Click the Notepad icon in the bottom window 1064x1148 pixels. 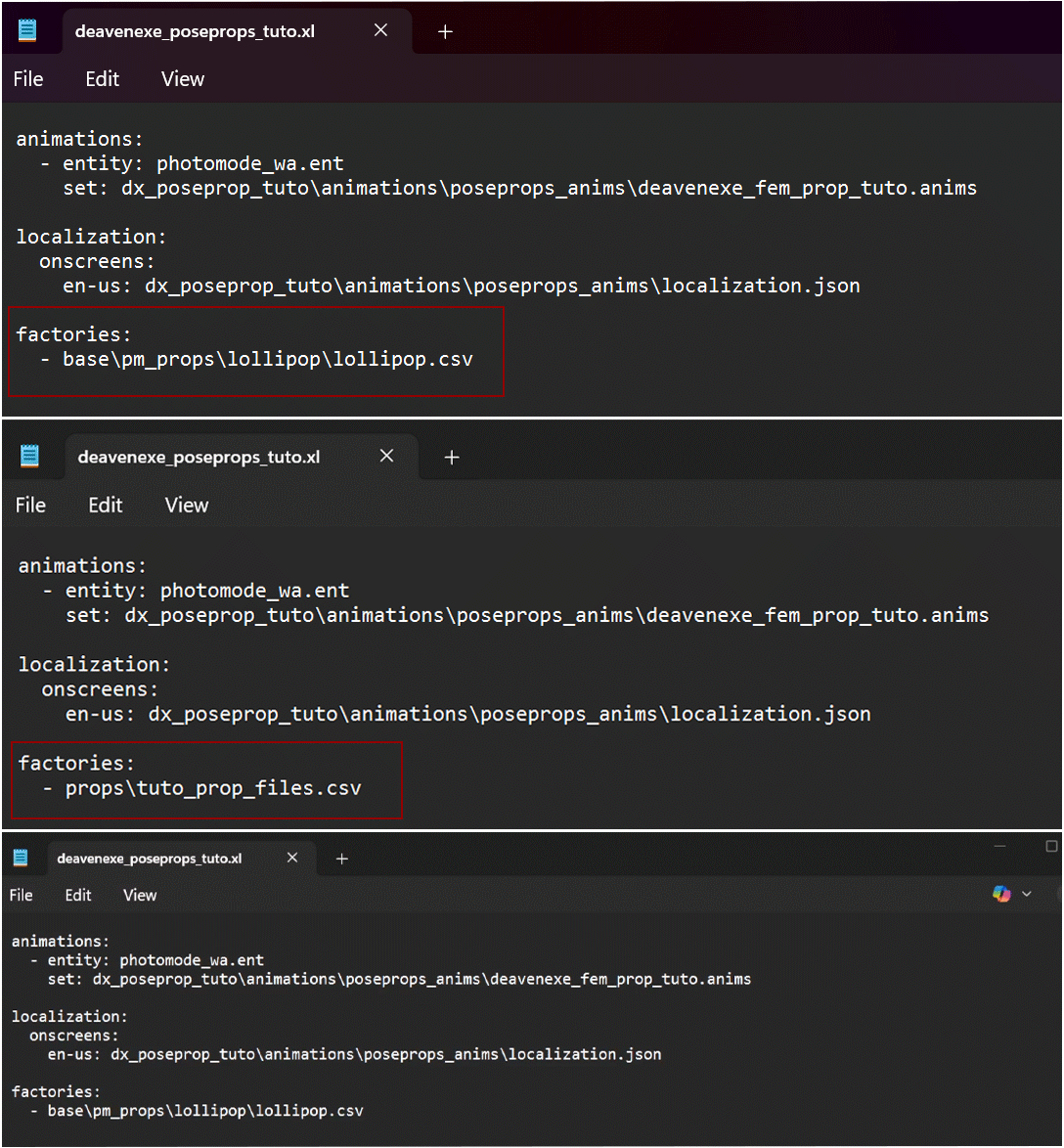(22, 859)
